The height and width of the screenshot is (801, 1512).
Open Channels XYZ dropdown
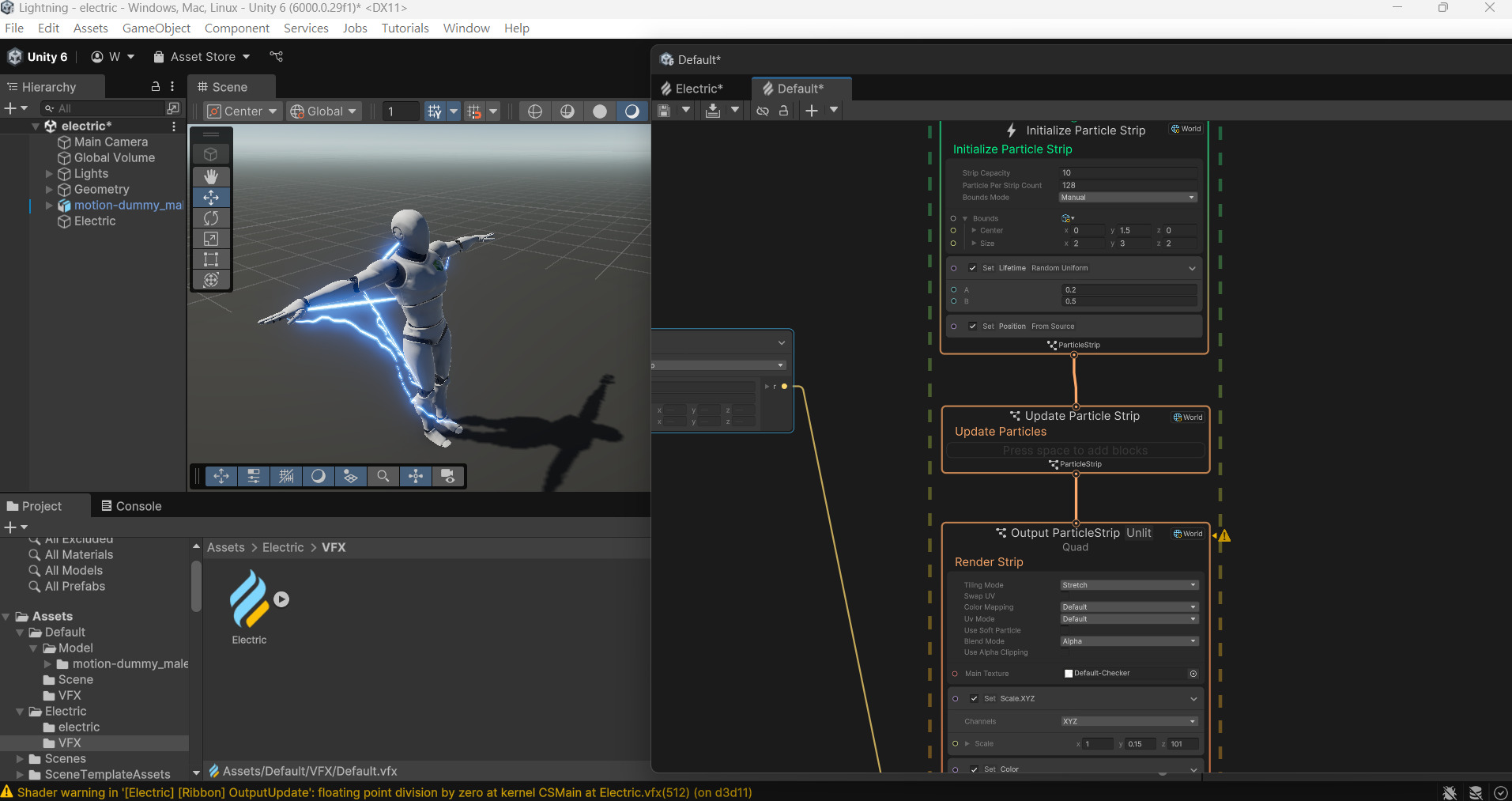[x=1129, y=721]
